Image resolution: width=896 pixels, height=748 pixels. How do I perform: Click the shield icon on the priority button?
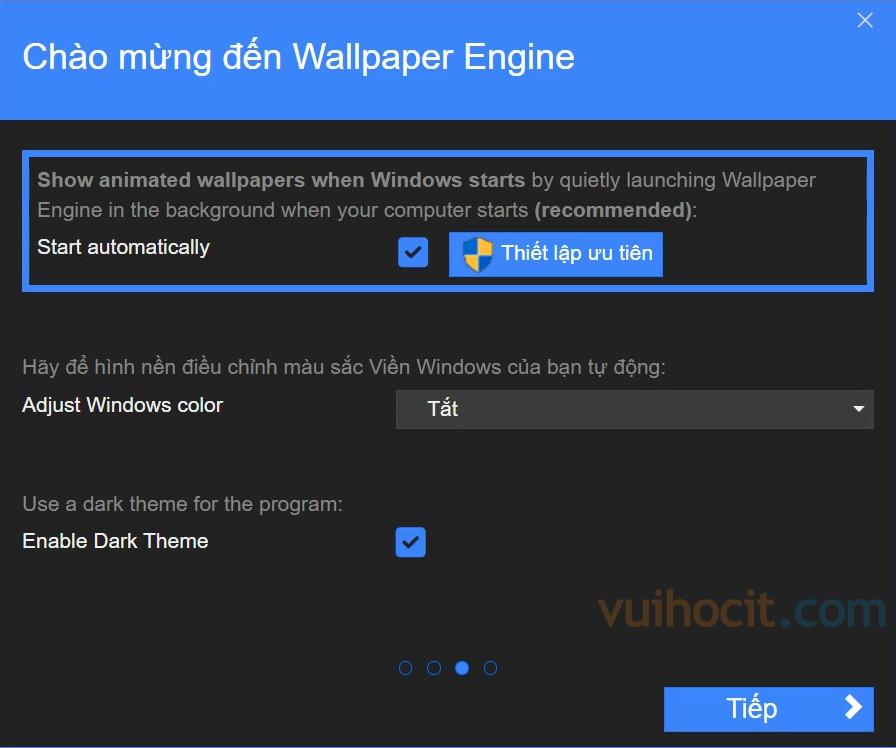477,254
